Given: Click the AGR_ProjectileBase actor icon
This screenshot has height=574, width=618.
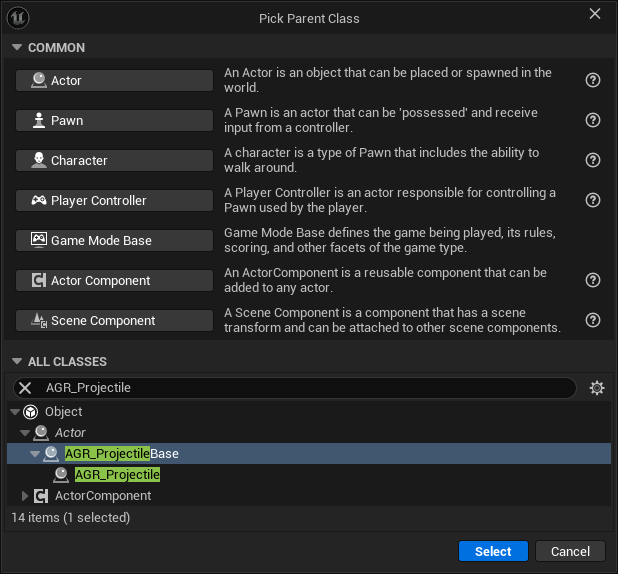Looking at the screenshot, I should 51,454.
